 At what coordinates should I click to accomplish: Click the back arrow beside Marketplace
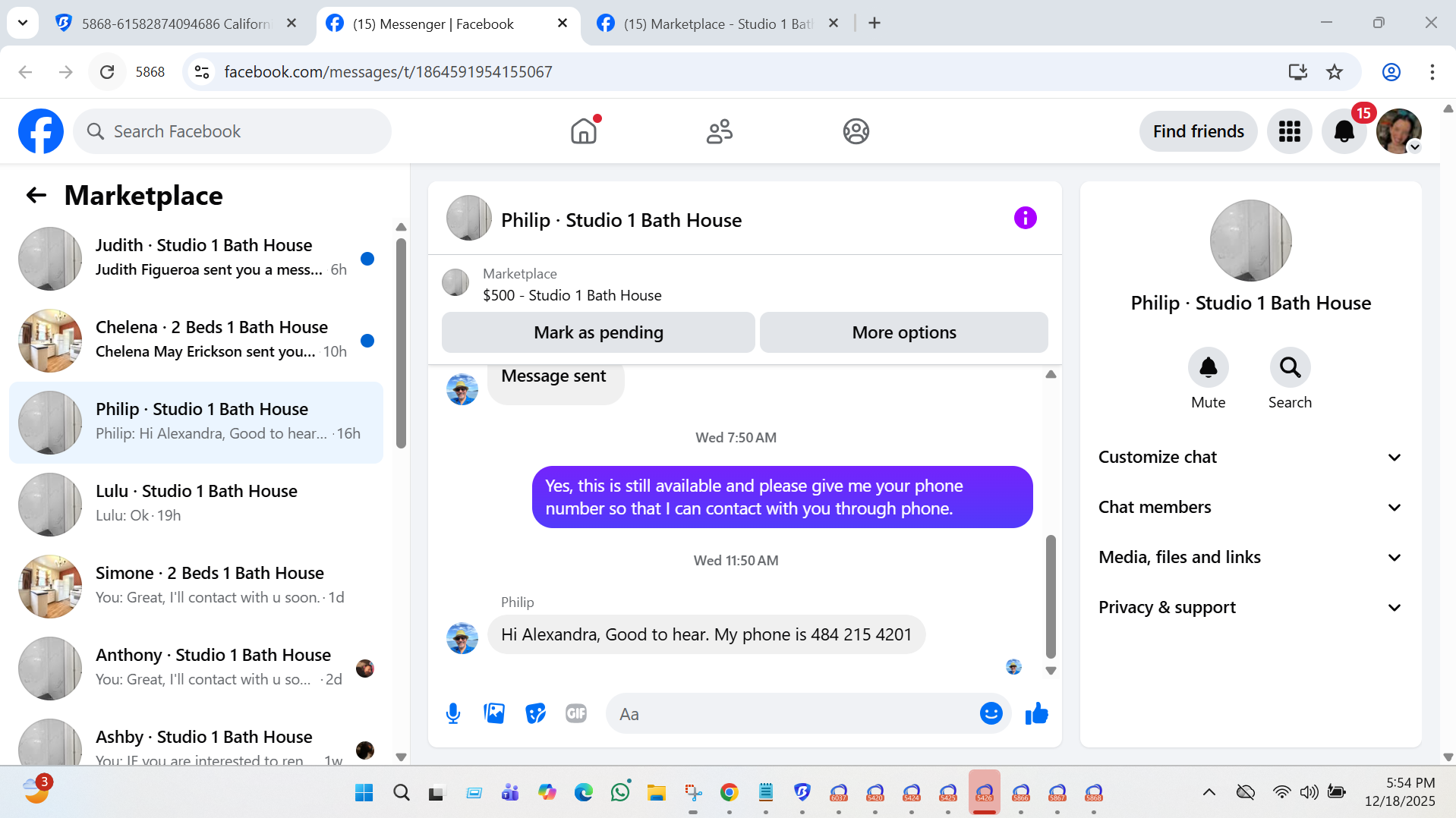(36, 196)
